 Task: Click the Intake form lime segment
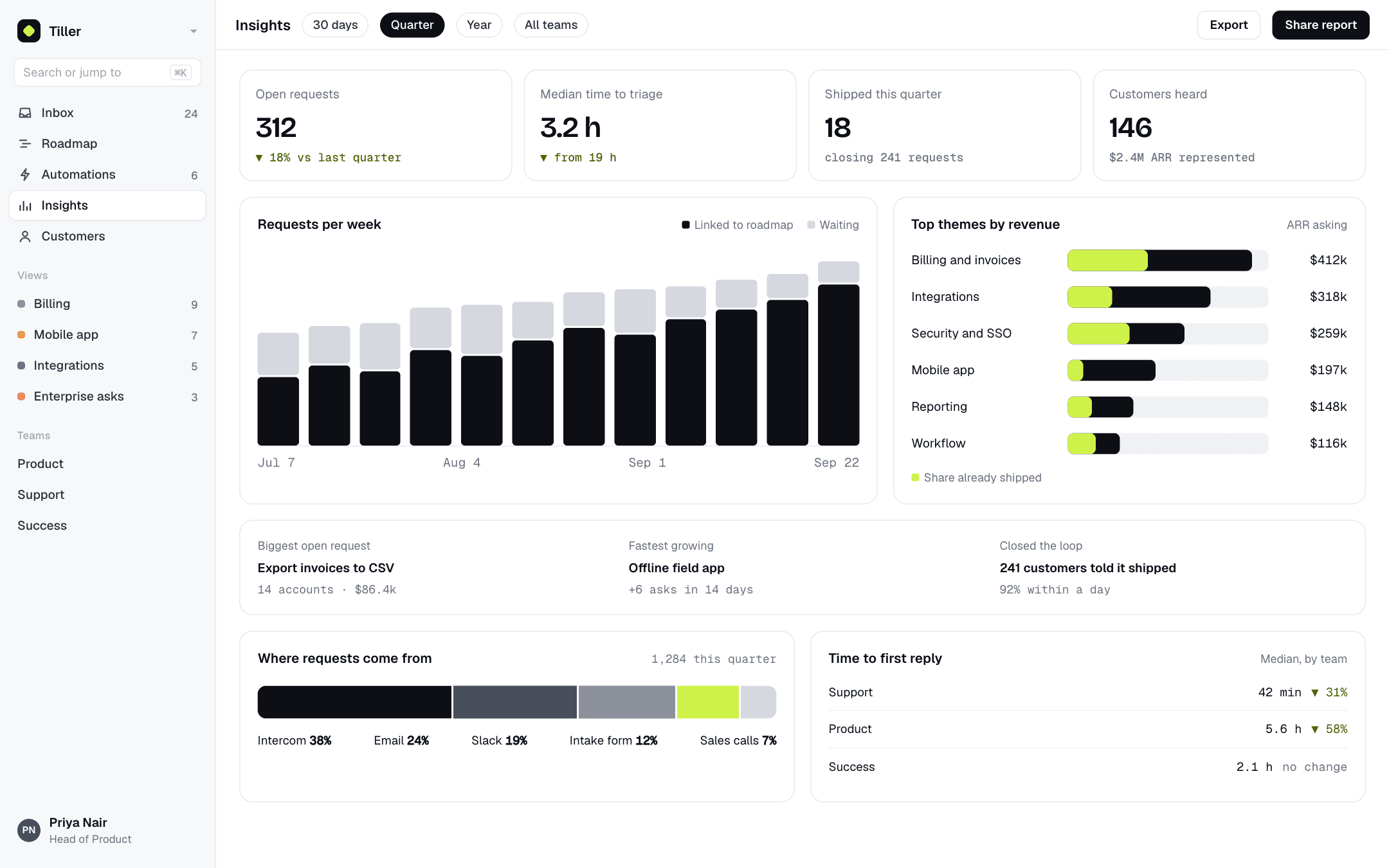pos(708,702)
